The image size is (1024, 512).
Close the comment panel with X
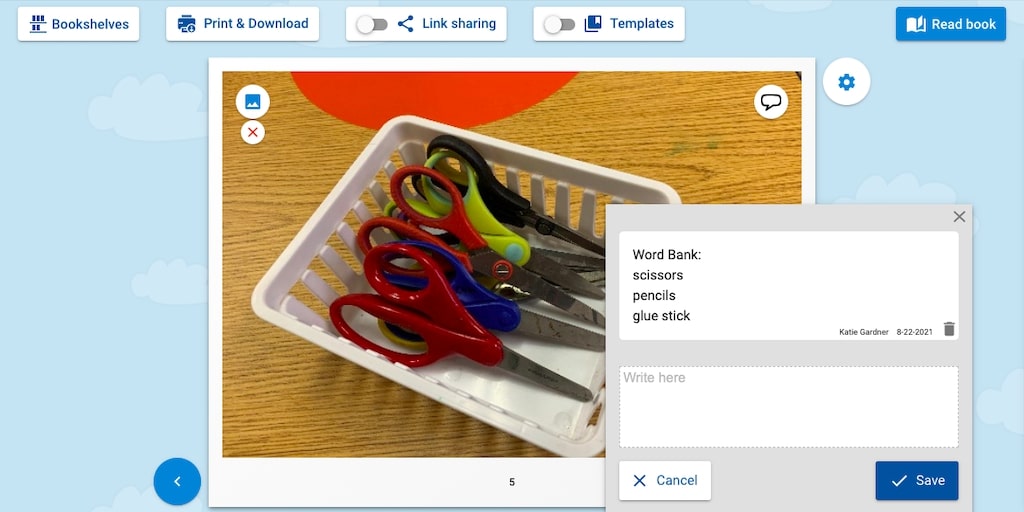coord(959,217)
